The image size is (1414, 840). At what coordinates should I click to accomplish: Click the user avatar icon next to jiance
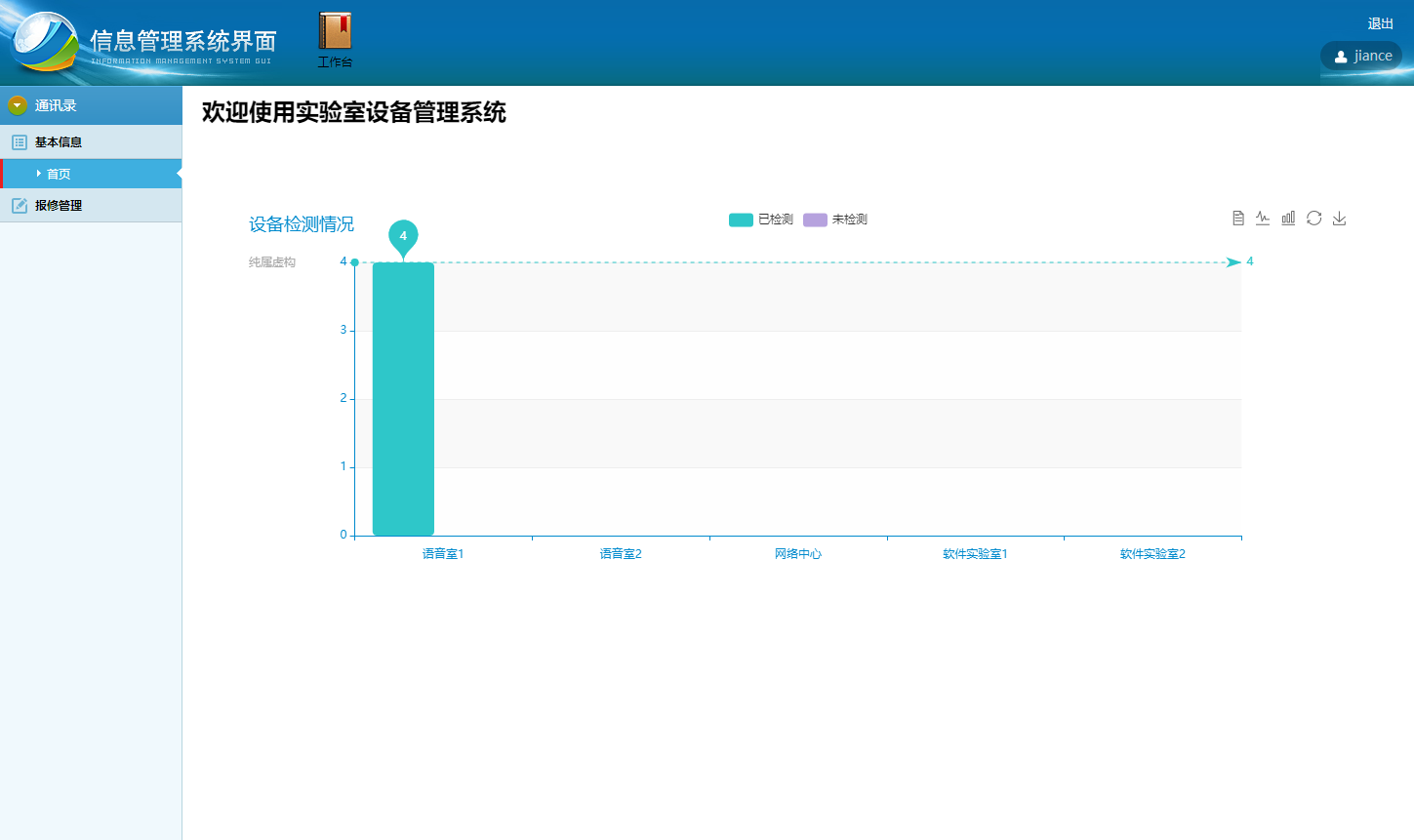tap(1339, 56)
